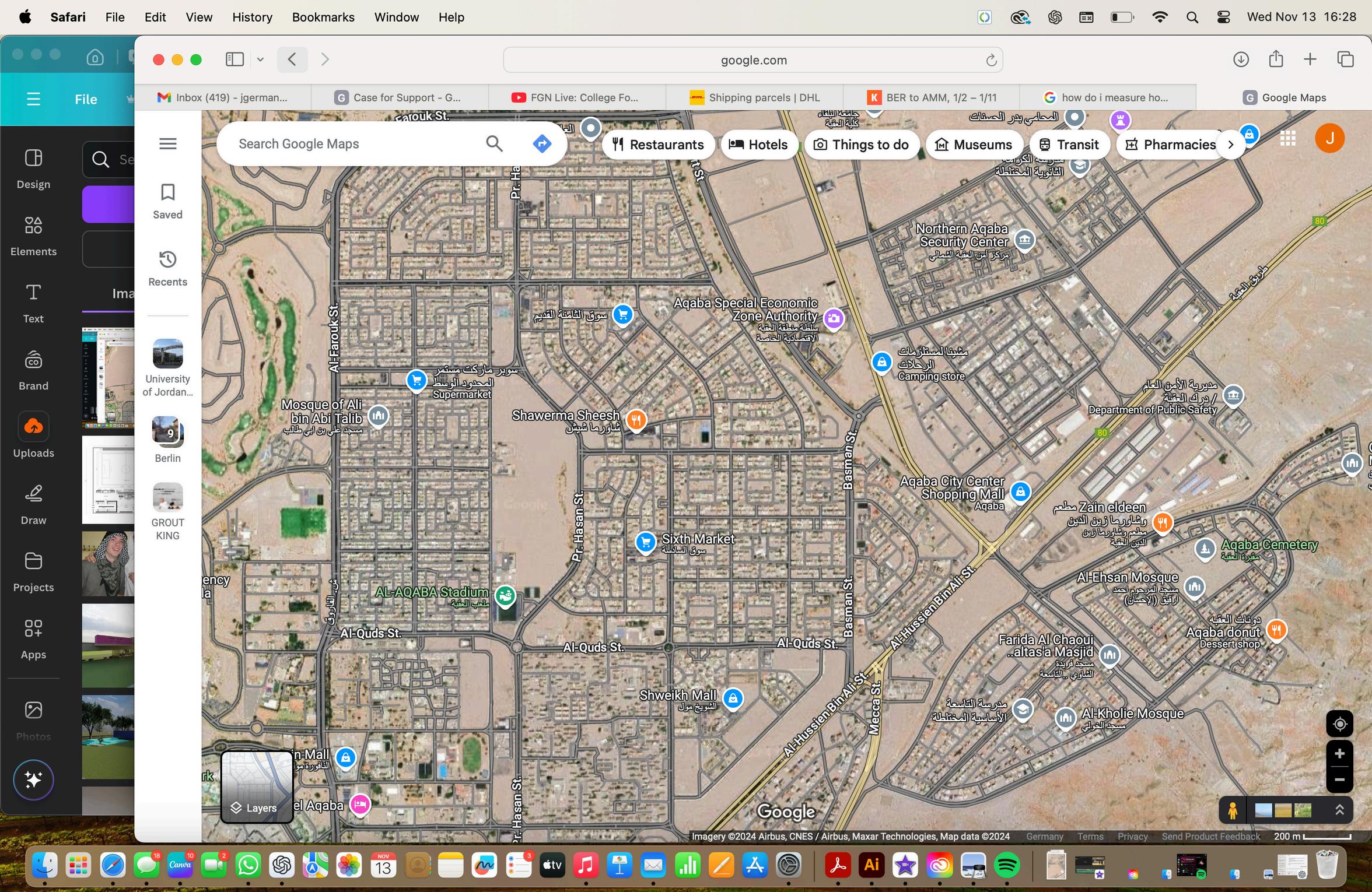
Task: Show more category chips with arrow
Action: [x=1231, y=145]
